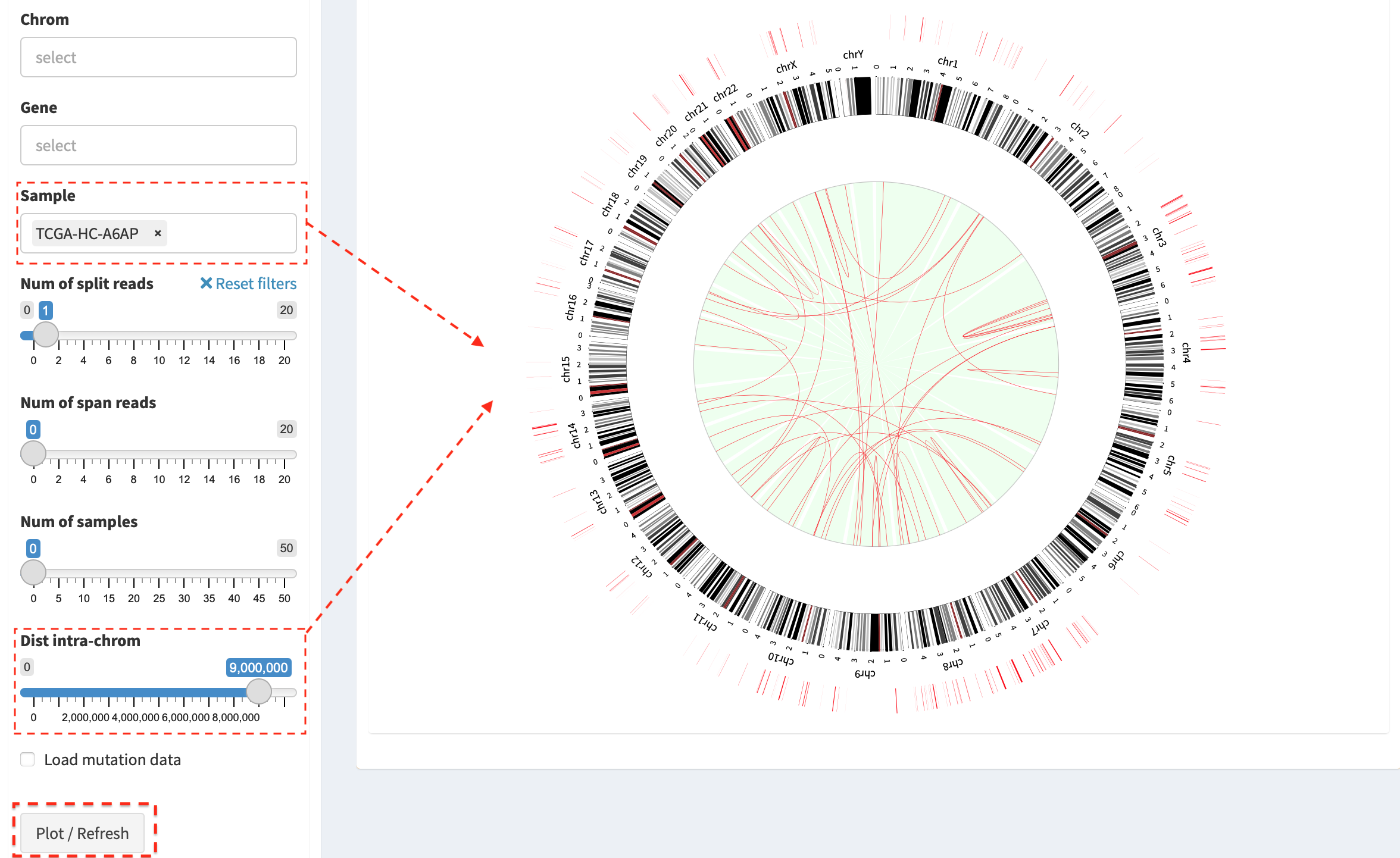Screen dimensions: 1400x858
Task: Click the chr15 label on the circos plot
Action: (565, 369)
